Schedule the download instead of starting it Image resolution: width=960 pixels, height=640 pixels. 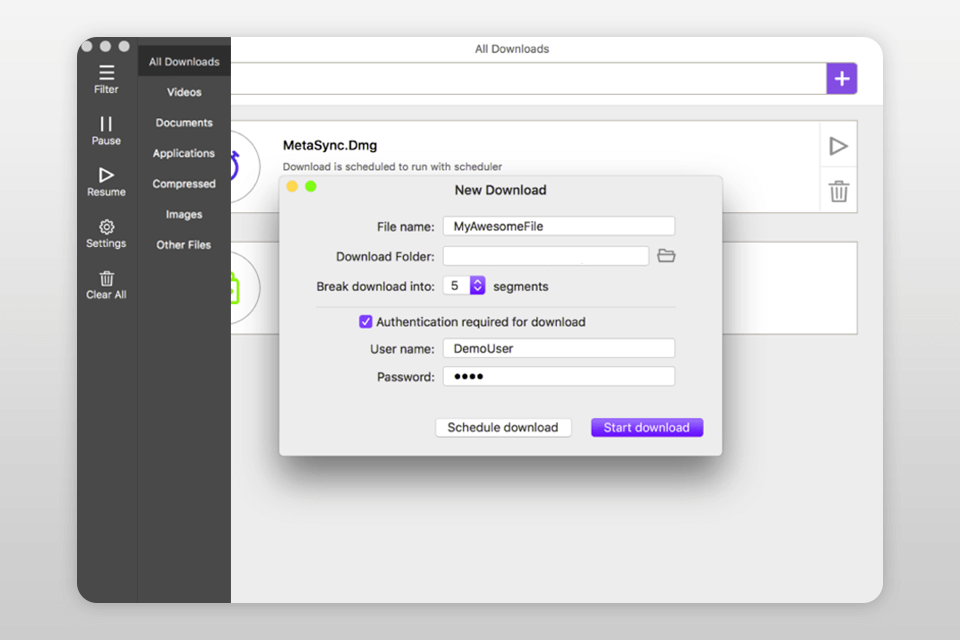click(503, 427)
